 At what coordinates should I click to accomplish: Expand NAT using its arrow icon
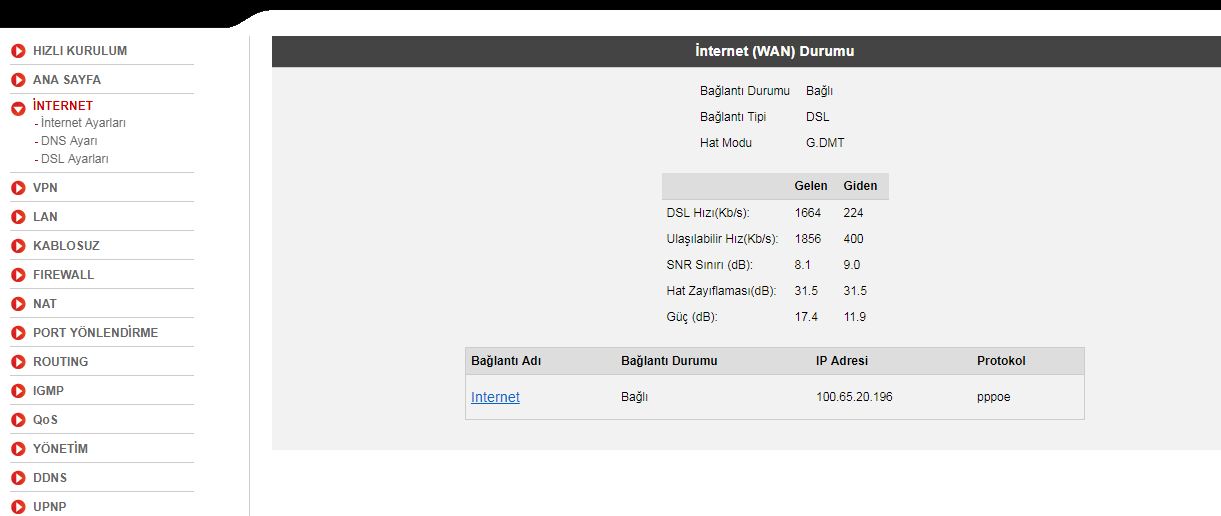(18, 304)
